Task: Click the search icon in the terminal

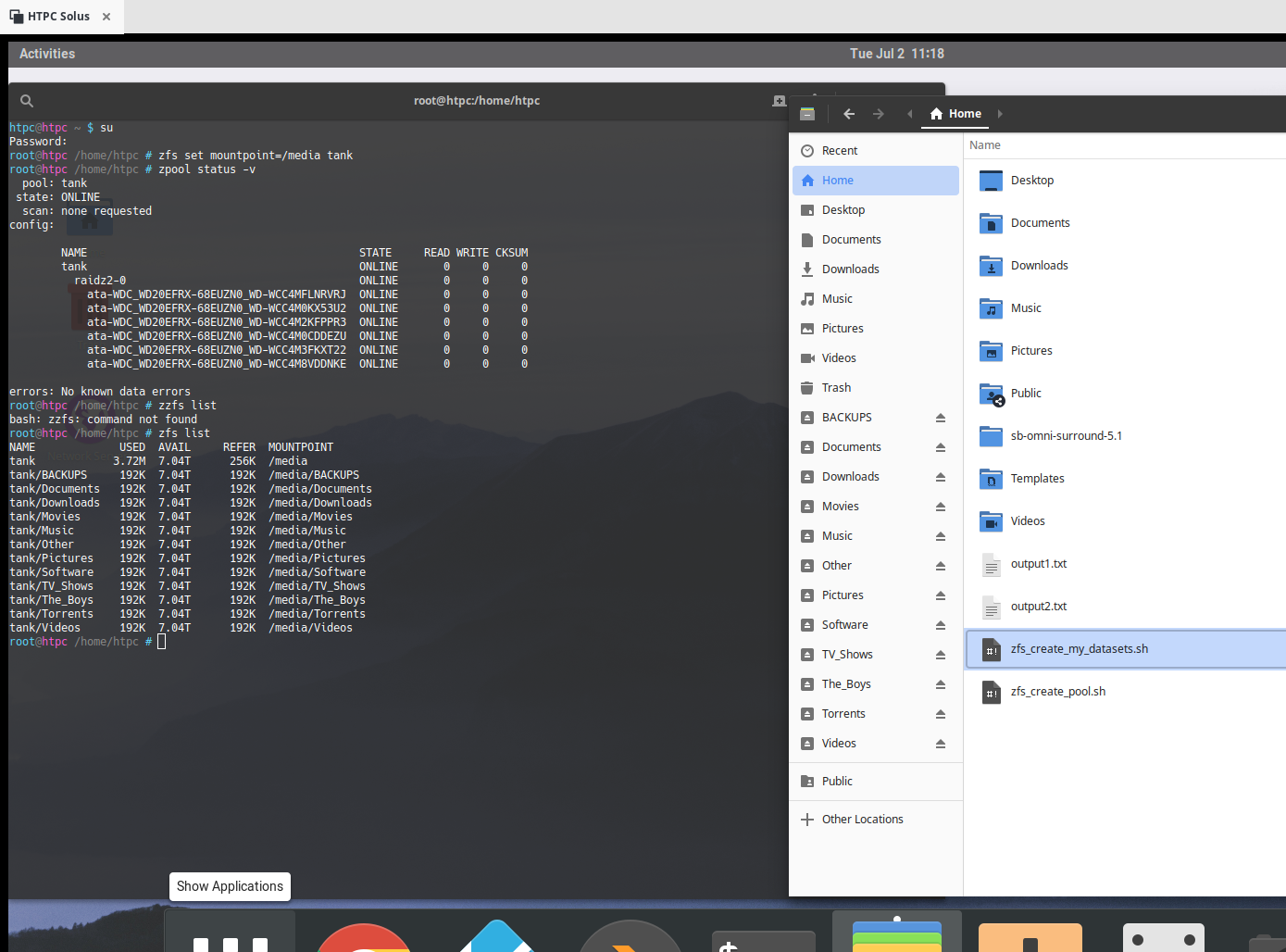Action: 26,100
